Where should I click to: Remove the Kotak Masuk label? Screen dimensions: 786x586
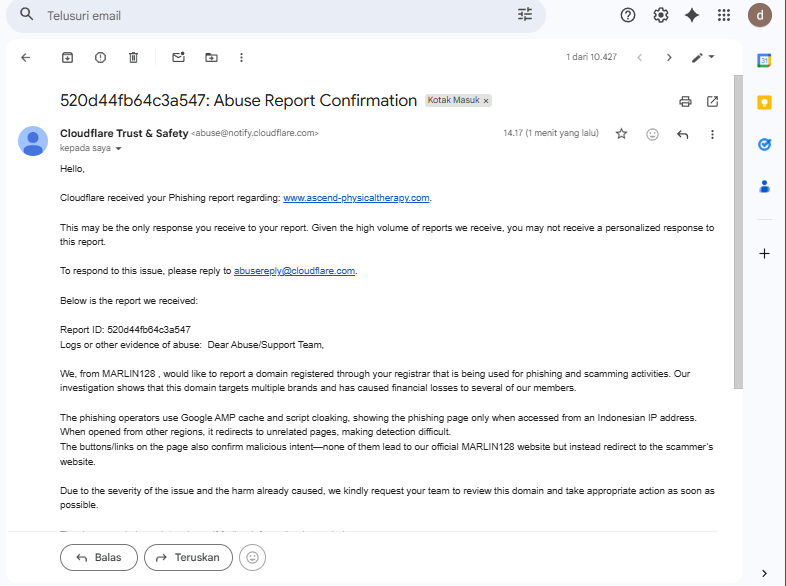tap(486, 101)
